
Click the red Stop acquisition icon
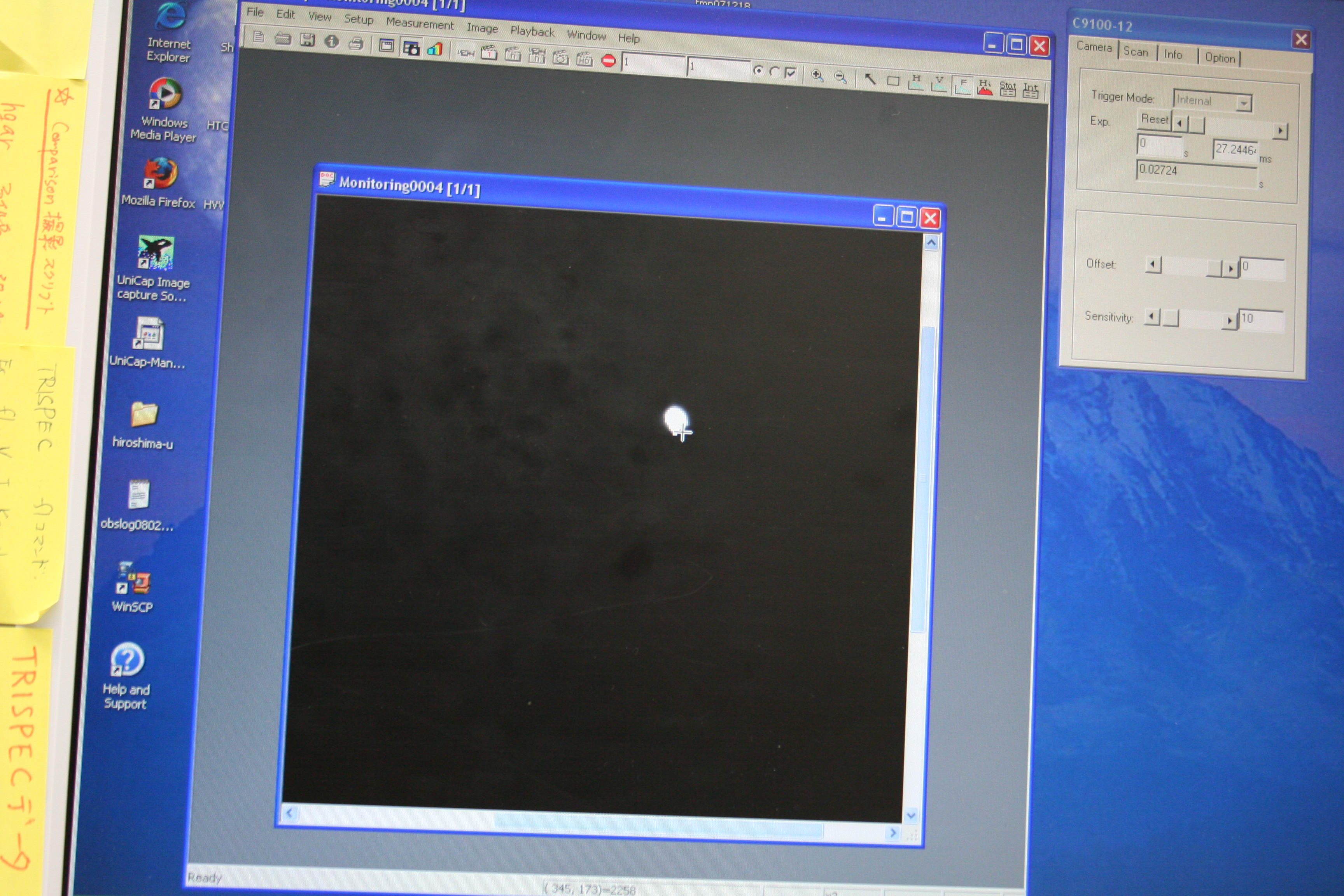click(x=609, y=61)
